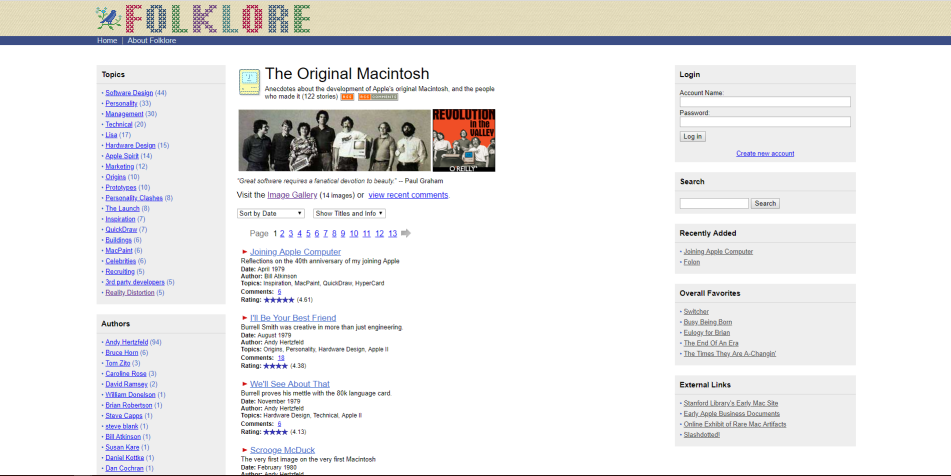
Task: Select the Hardware Design topic
Action: click(x=130, y=146)
